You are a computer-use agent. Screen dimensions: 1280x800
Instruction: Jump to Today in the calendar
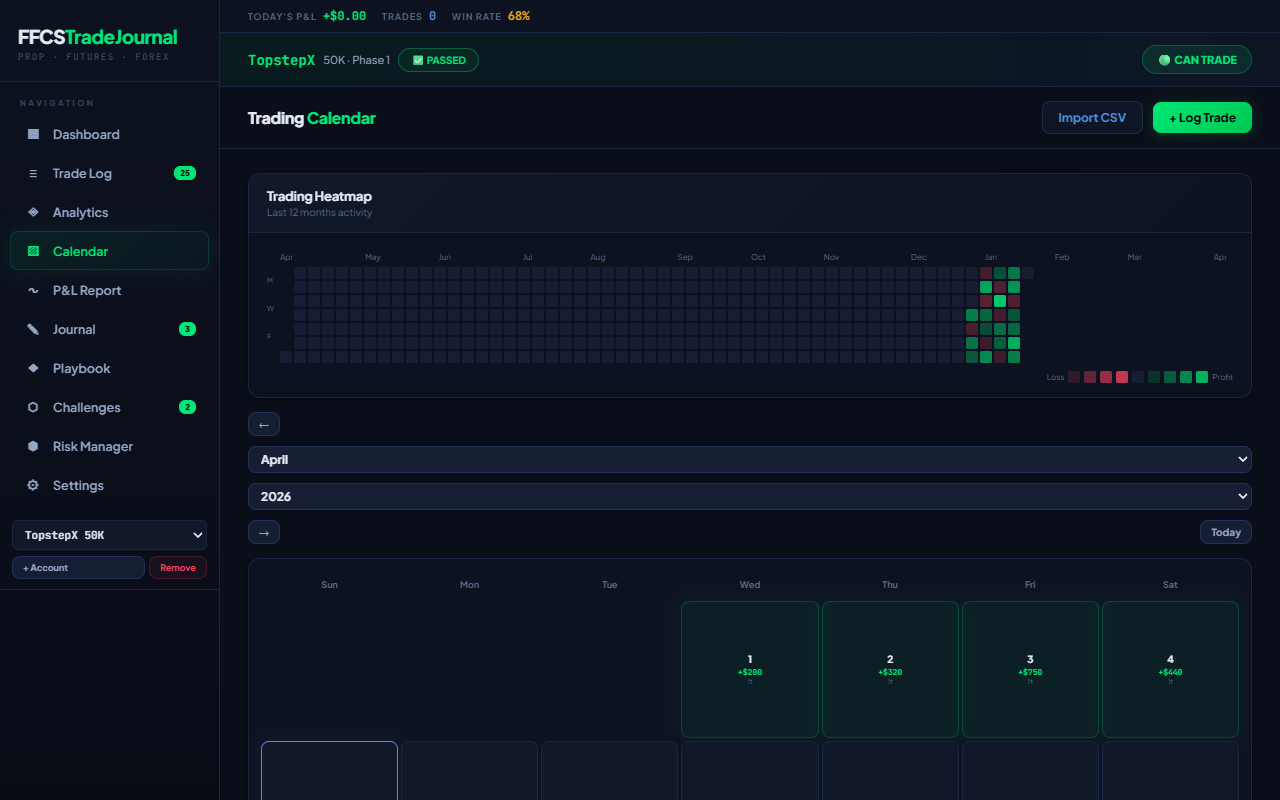[x=1226, y=532]
